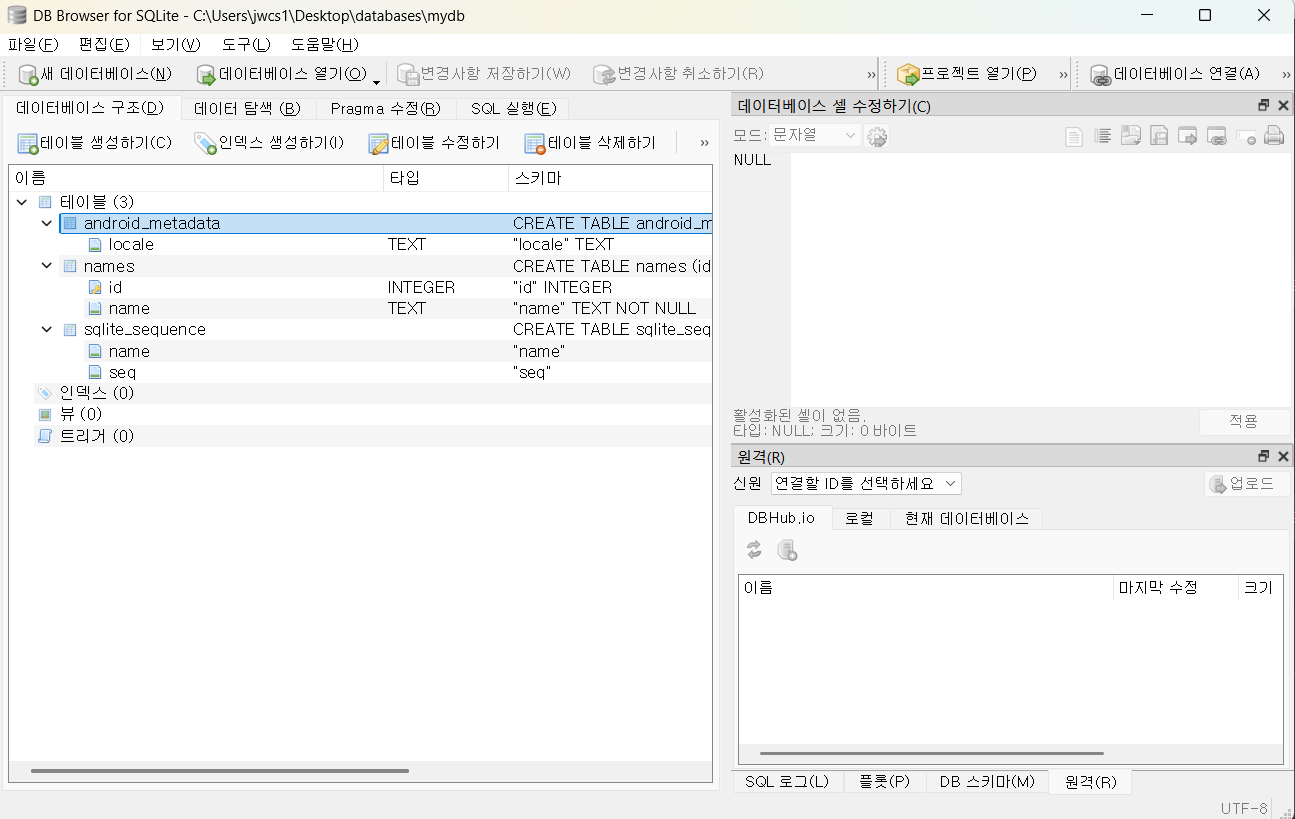The image size is (1295, 819).
Task: Click the open project icon (프로젝트 열기)
Action: coord(909,74)
